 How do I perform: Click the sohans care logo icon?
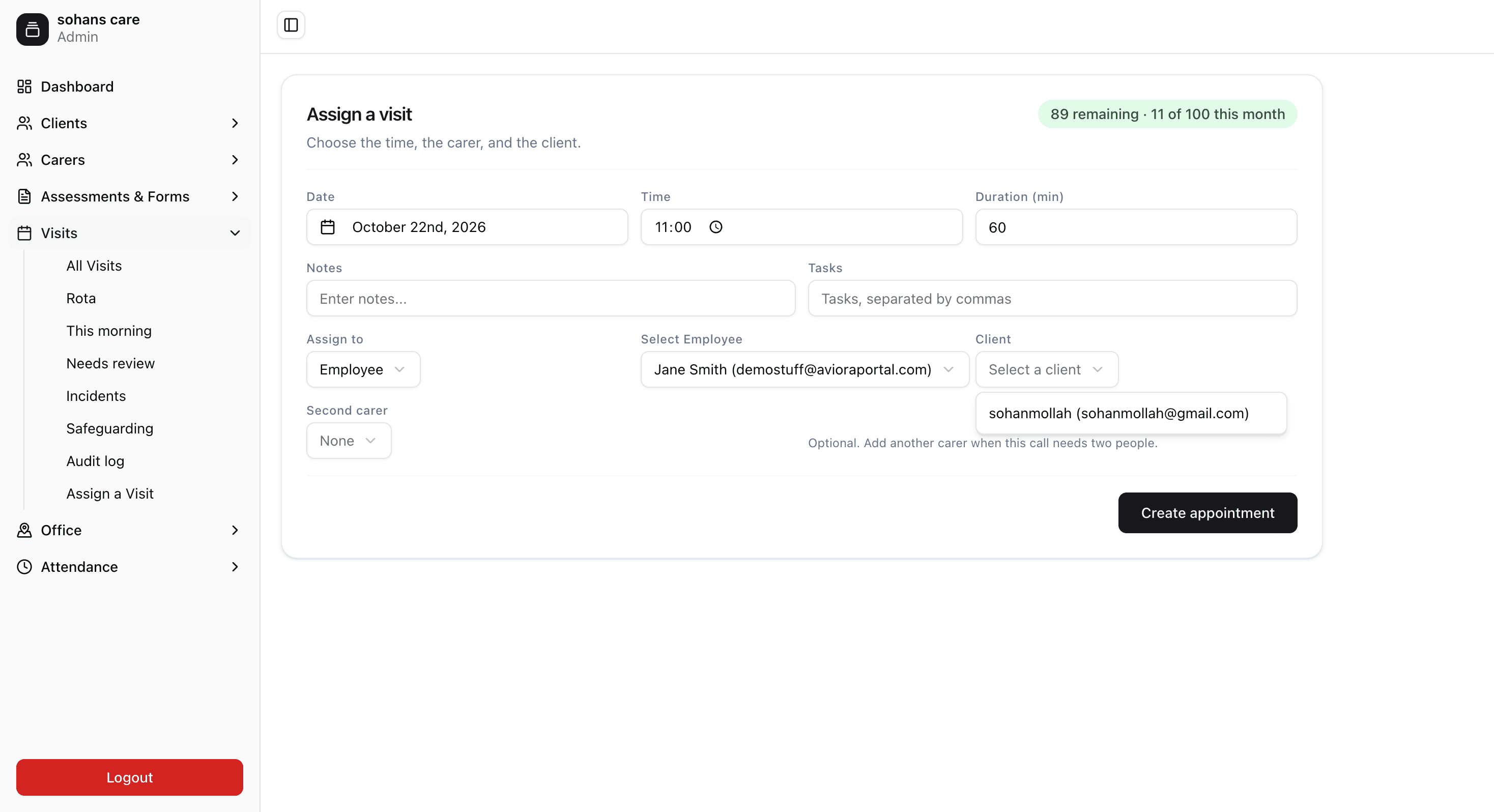pyautogui.click(x=33, y=29)
